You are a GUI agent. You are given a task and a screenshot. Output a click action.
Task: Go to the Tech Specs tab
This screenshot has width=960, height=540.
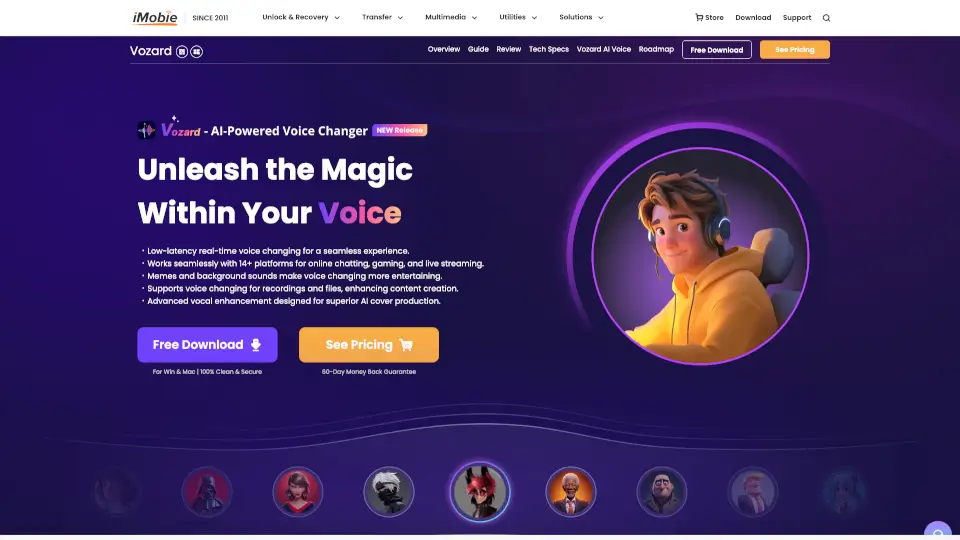tap(549, 49)
